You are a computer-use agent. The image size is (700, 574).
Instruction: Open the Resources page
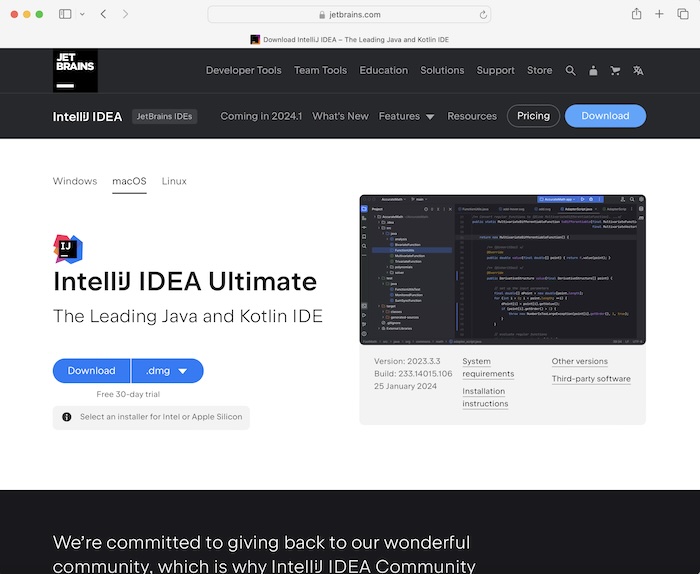(x=472, y=116)
